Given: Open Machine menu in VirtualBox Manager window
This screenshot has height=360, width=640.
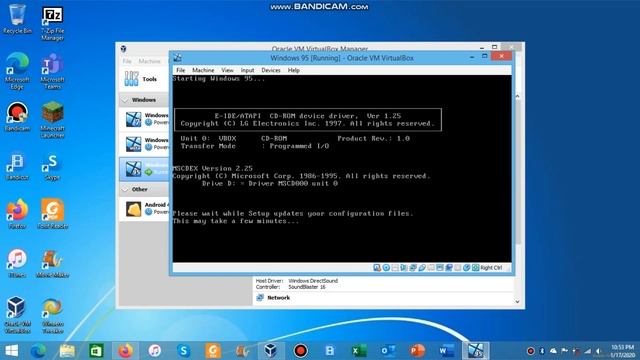Looking at the screenshot, I should 149,61.
